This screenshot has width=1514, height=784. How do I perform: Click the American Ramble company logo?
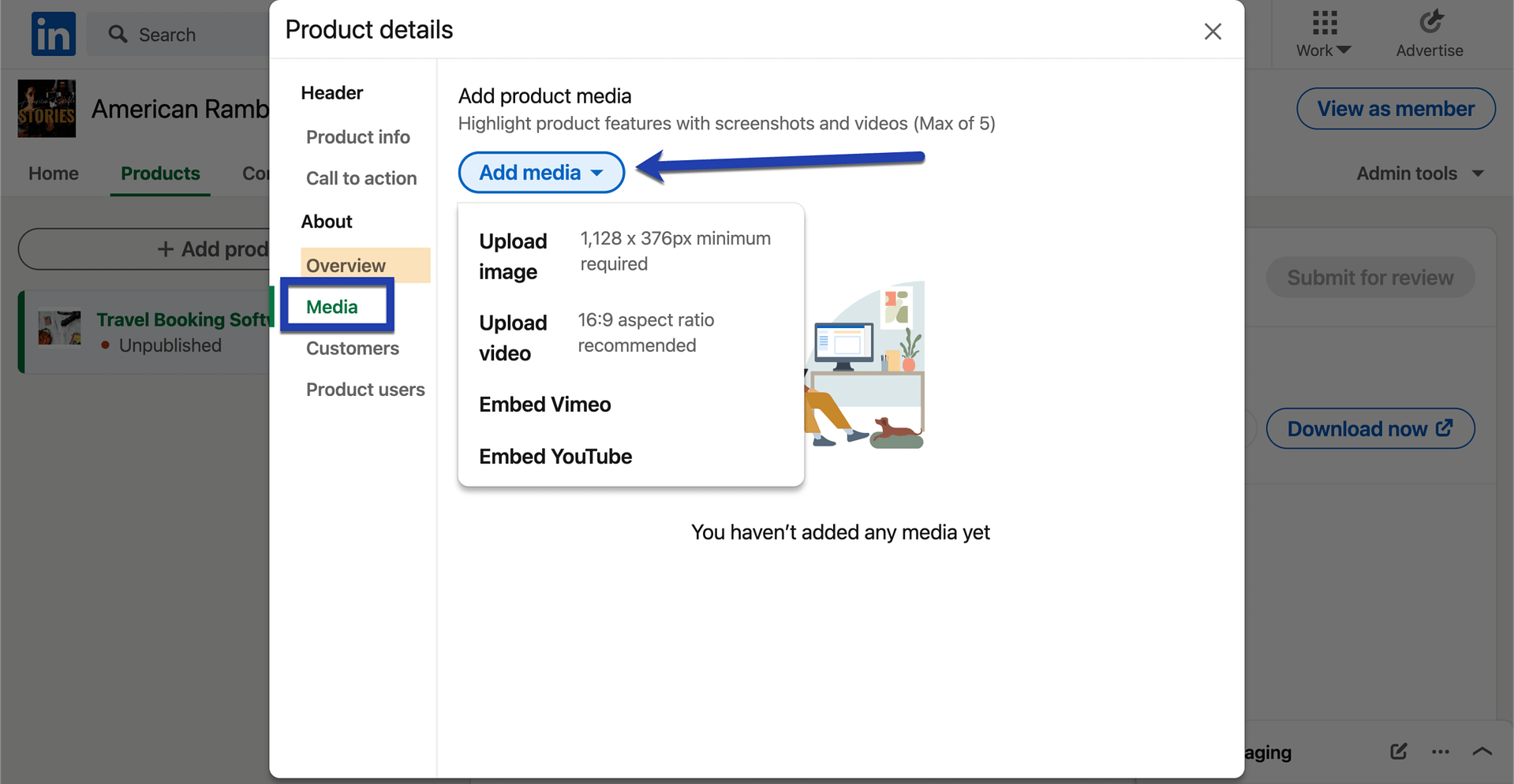coord(47,108)
